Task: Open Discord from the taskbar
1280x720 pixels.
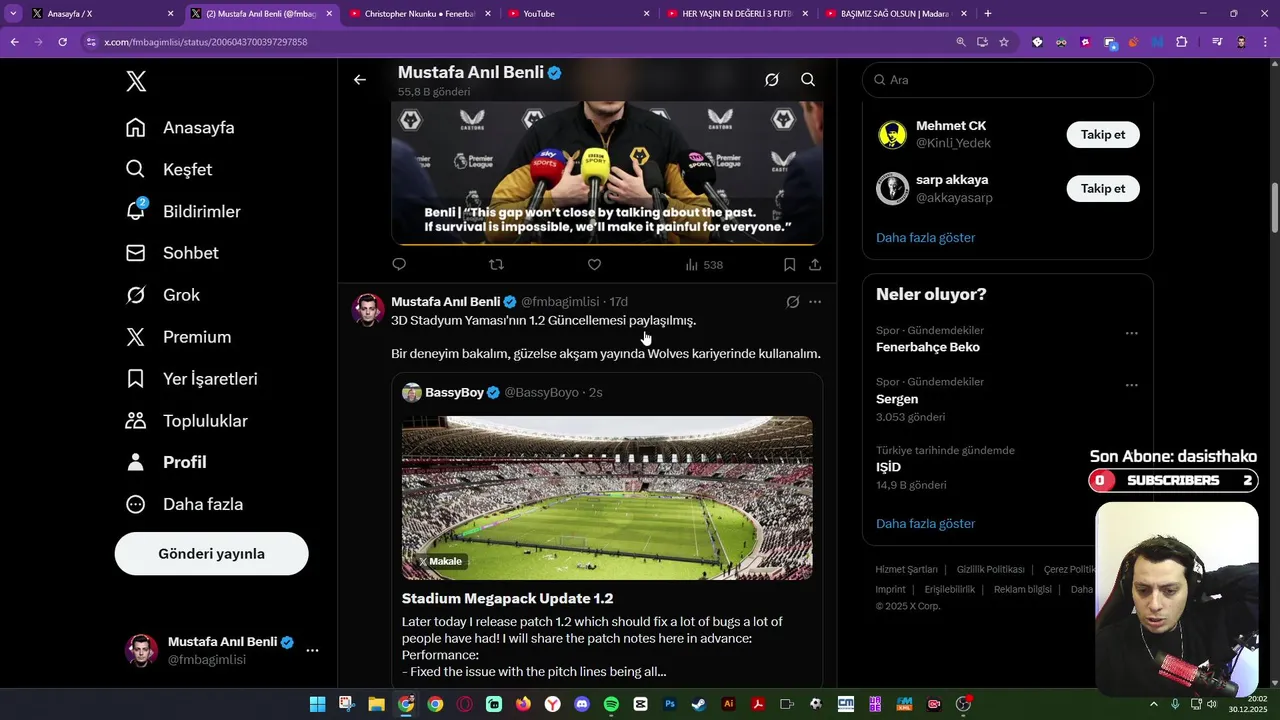Action: 582,704
